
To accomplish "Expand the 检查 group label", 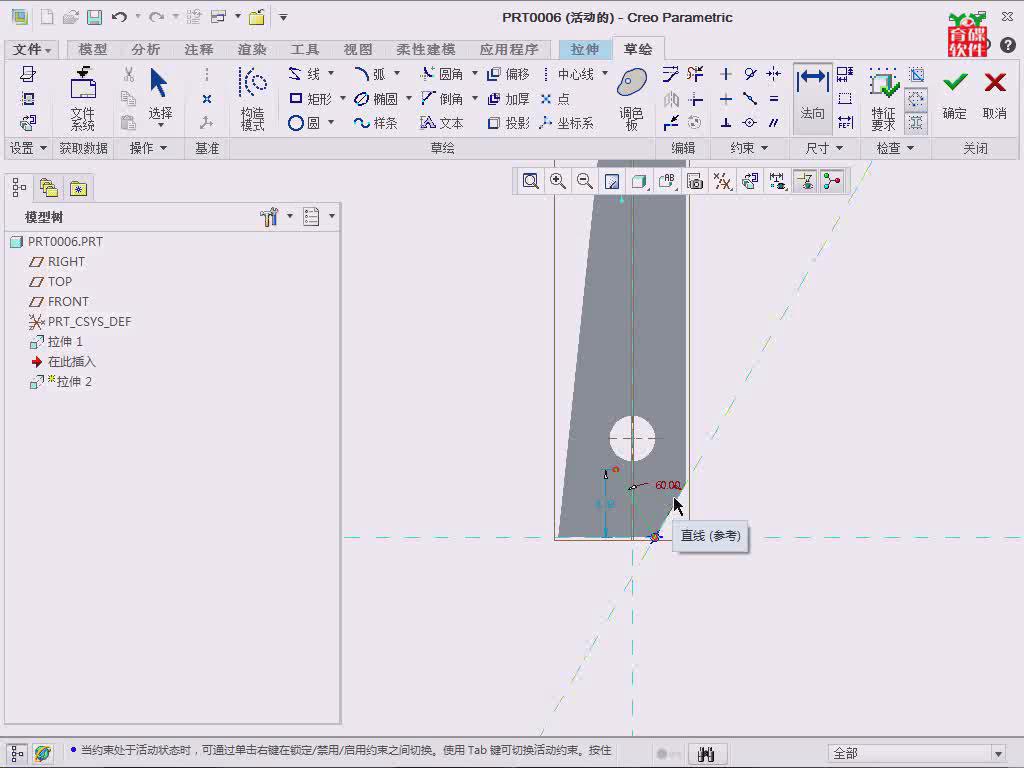I will click(x=895, y=148).
